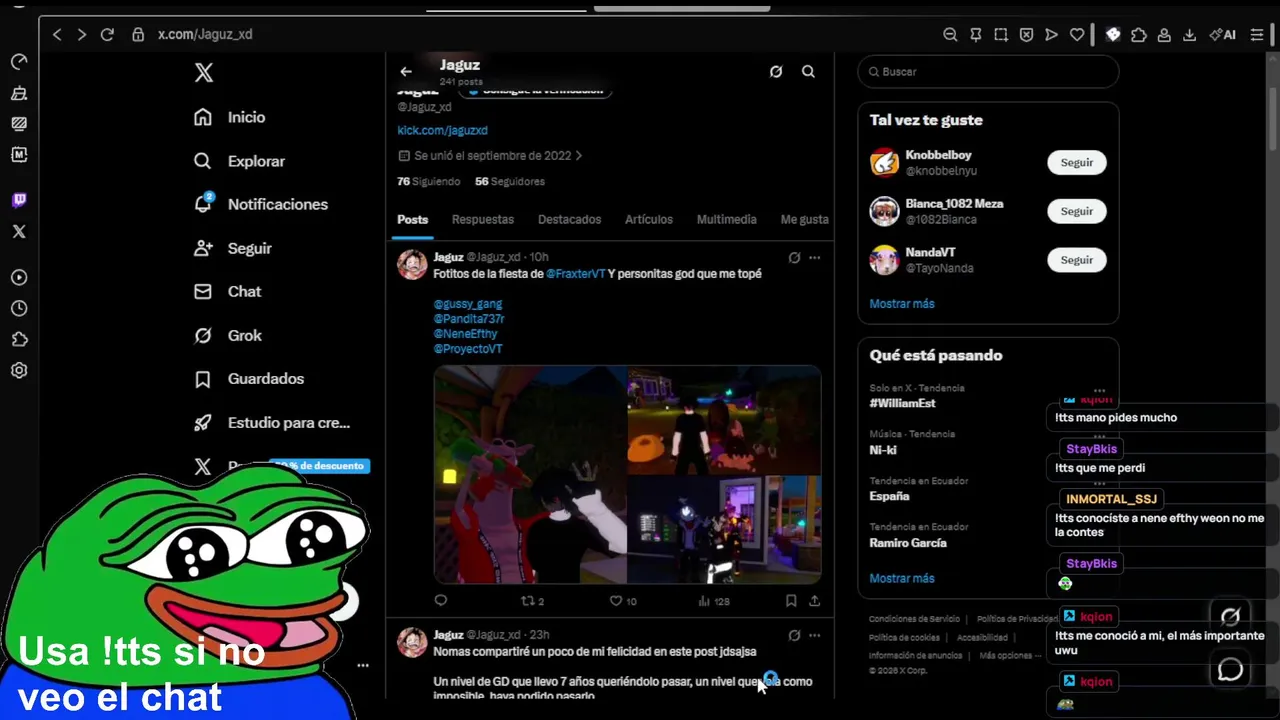
Task: Follow Bianca_1082 Meza with Seguir button
Action: 1077,211
